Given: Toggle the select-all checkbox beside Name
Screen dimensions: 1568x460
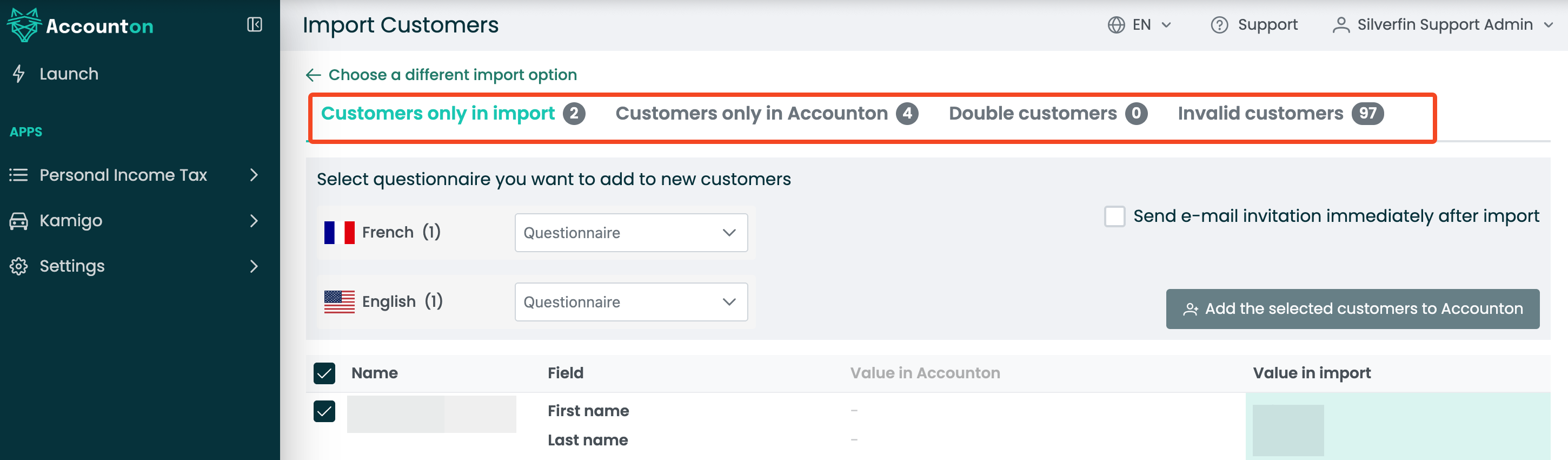Looking at the screenshot, I should click(324, 373).
